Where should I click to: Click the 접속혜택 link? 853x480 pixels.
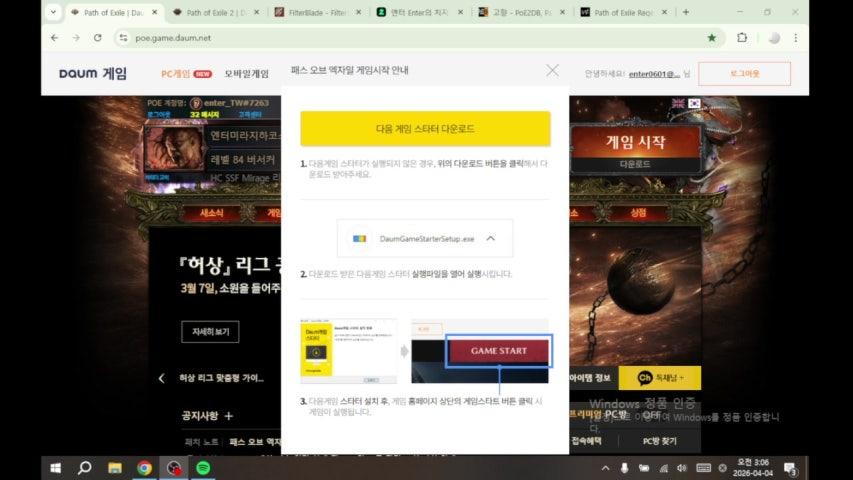(586, 441)
